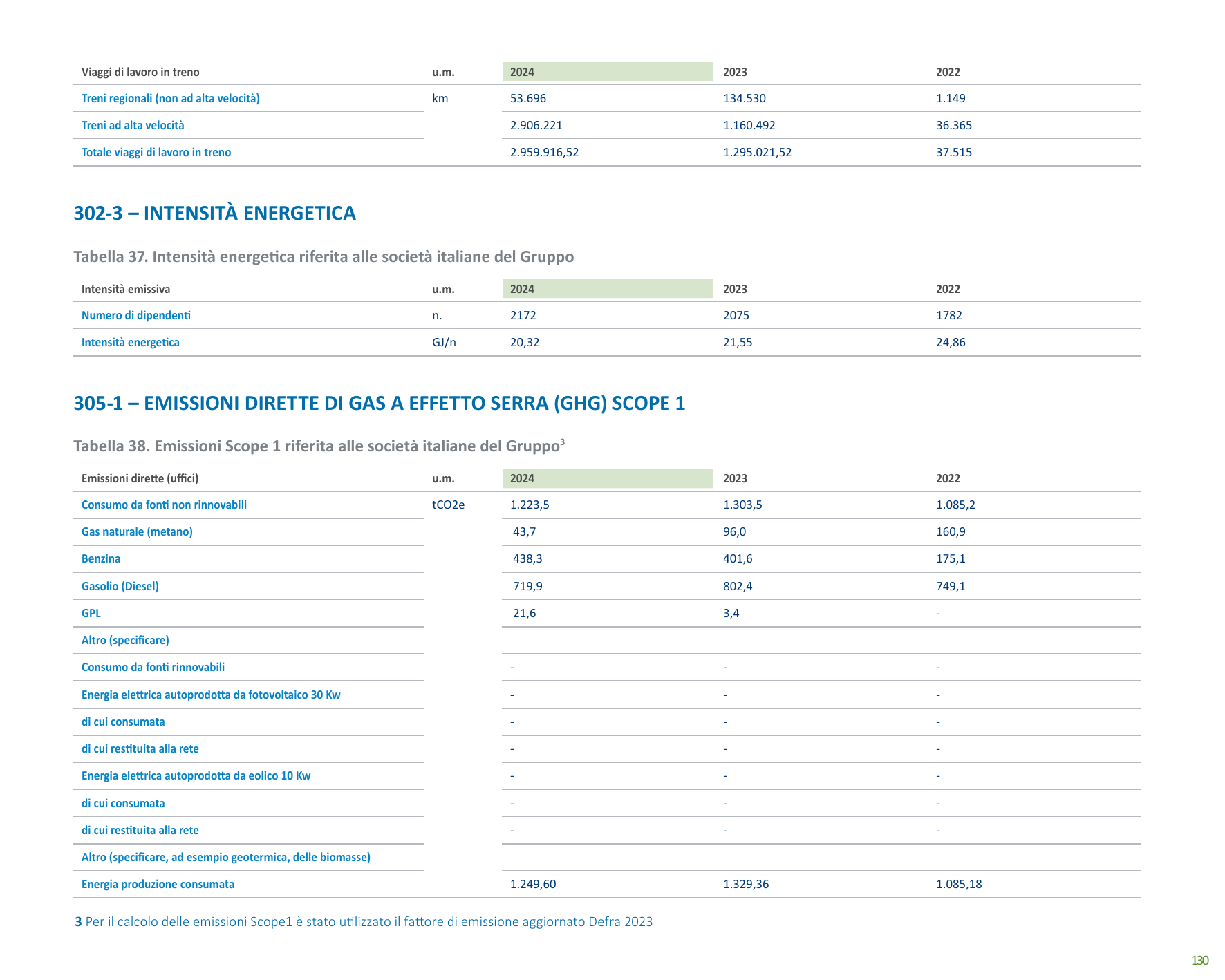1225x980 pixels.
Task: Select the value 1.329,36
Action: [x=746, y=884]
